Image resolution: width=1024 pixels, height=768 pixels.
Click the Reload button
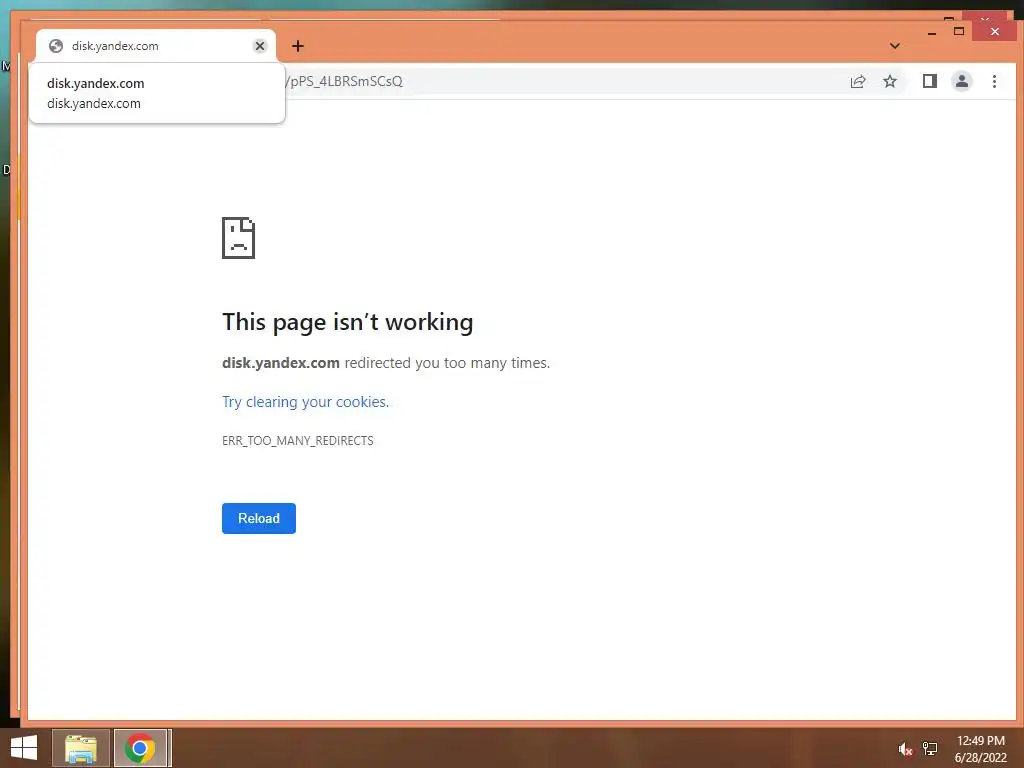click(x=259, y=519)
